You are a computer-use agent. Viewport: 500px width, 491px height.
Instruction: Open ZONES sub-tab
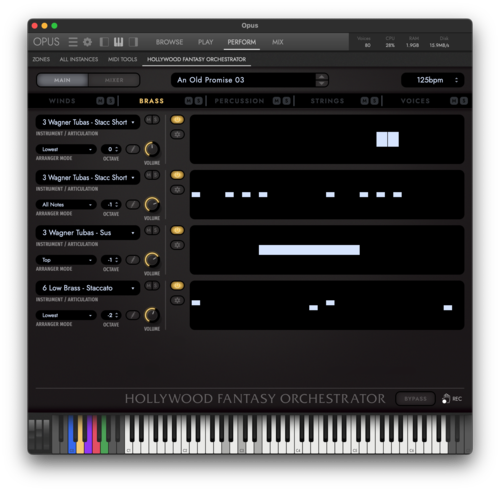coord(41,59)
